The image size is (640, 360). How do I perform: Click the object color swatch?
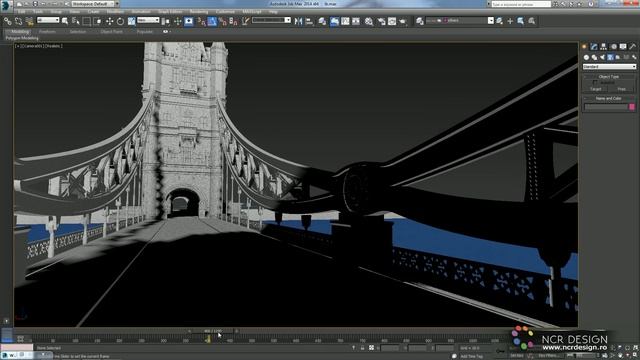(x=632, y=107)
